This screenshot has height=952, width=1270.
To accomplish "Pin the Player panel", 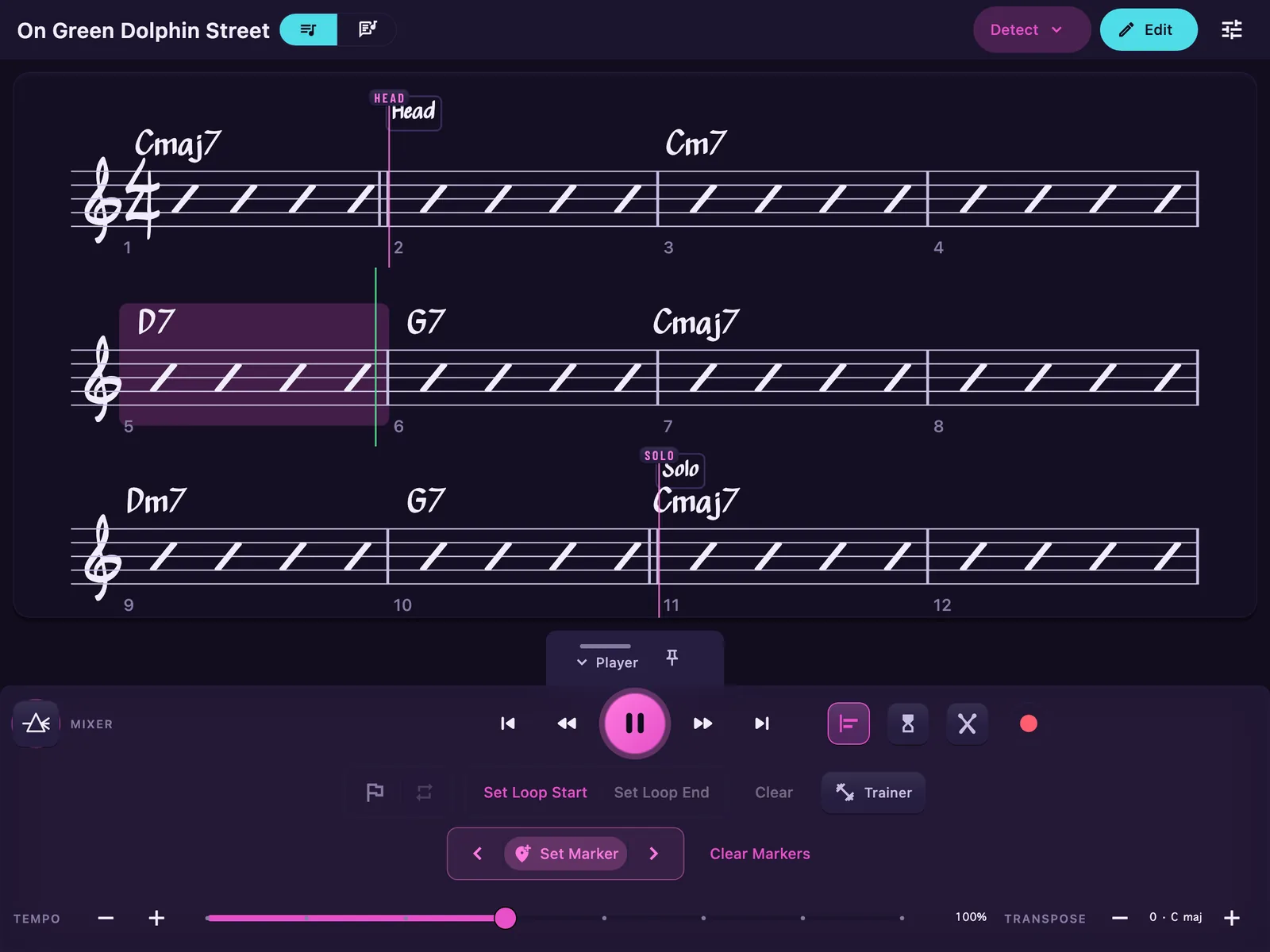I will pyautogui.click(x=672, y=658).
